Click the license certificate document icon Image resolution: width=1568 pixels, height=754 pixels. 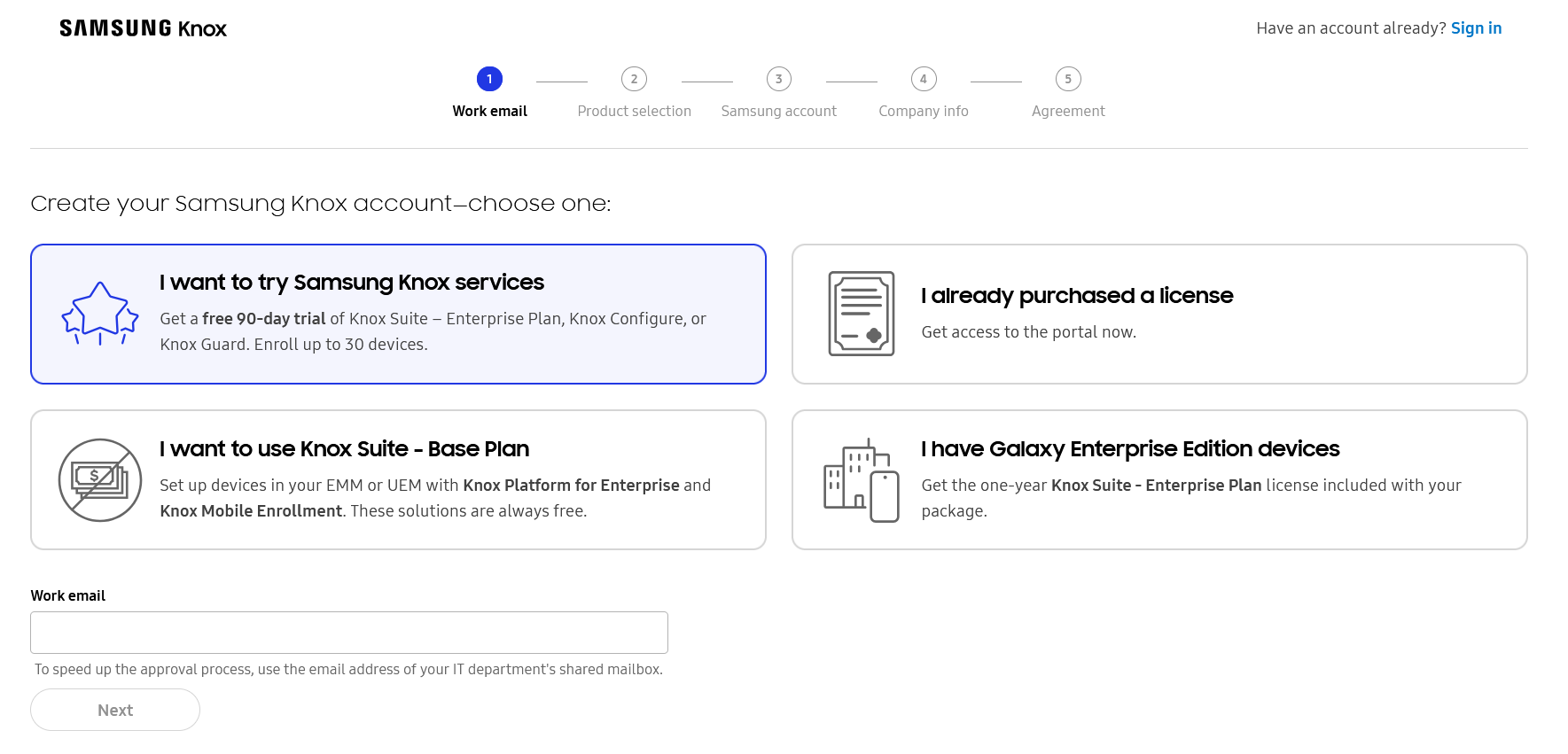tap(861, 314)
